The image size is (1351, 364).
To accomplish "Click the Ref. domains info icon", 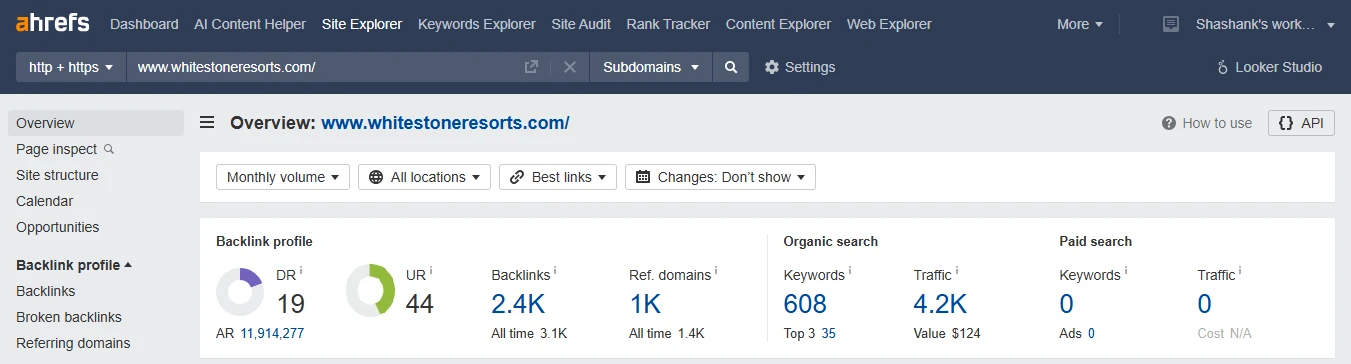I will [716, 270].
